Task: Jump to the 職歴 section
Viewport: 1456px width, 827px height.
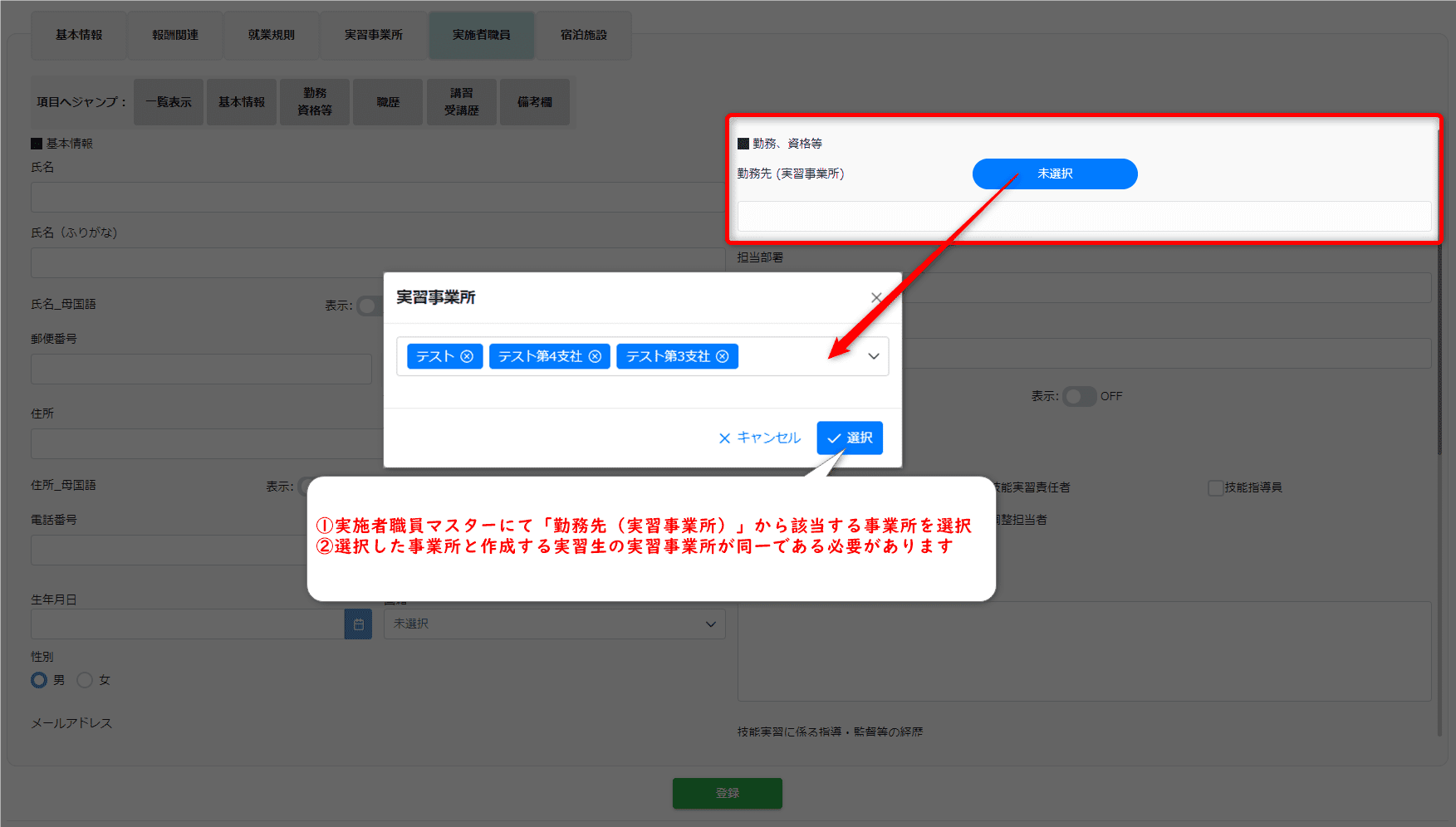Action: pos(388,102)
